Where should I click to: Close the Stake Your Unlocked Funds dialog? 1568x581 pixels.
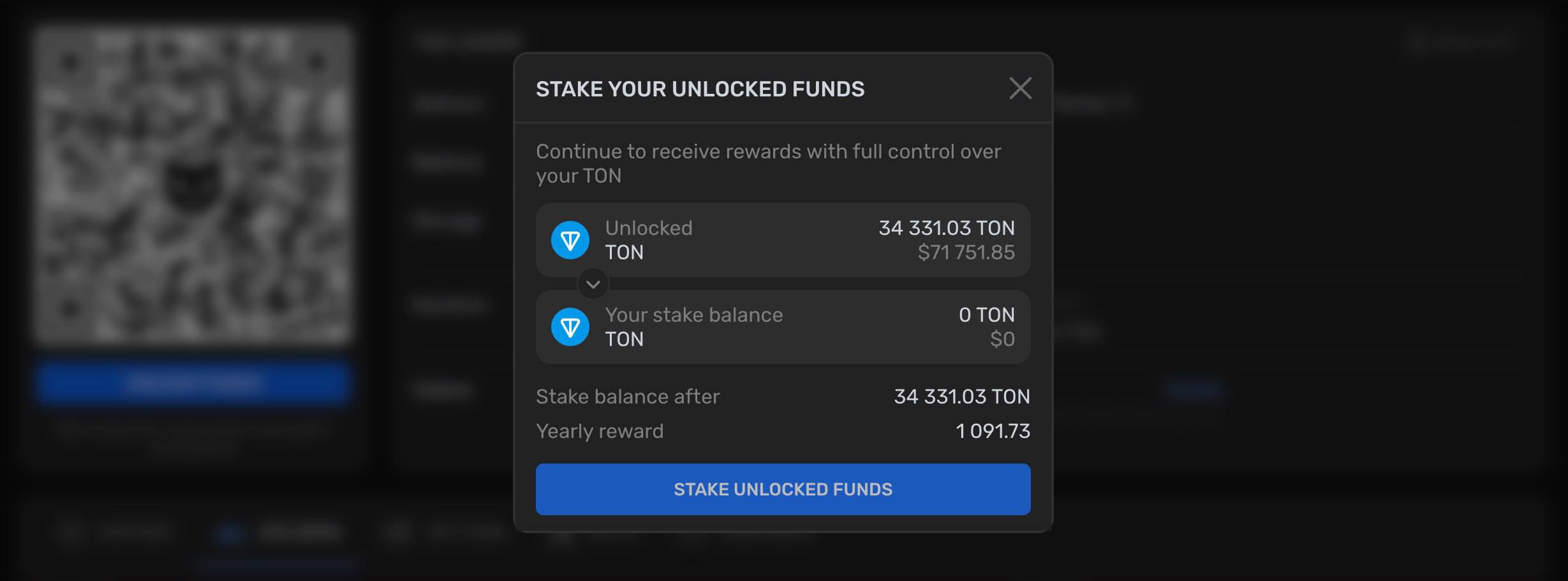point(1020,88)
